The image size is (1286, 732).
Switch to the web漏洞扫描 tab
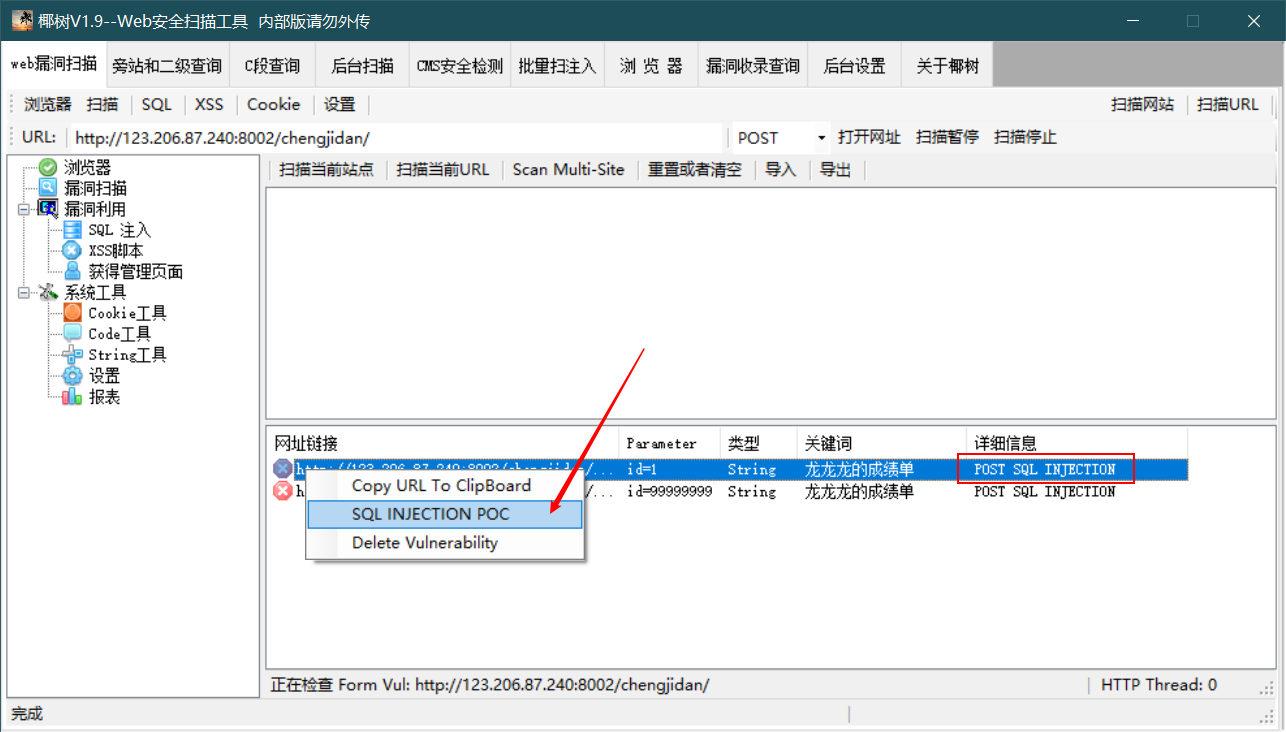click(54, 65)
